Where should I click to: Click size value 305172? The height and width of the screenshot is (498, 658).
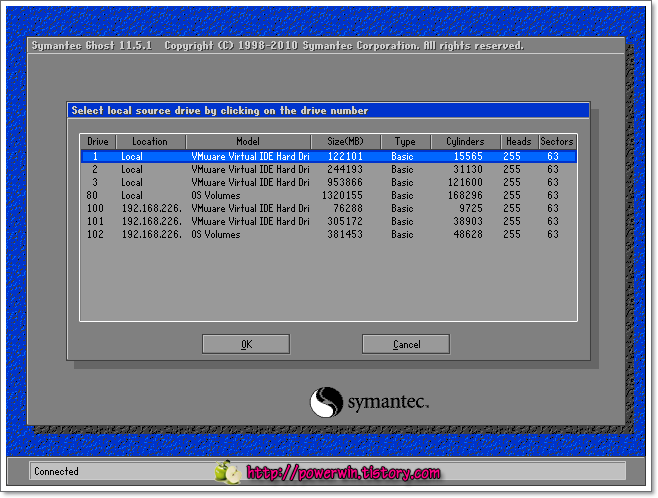tap(345, 222)
